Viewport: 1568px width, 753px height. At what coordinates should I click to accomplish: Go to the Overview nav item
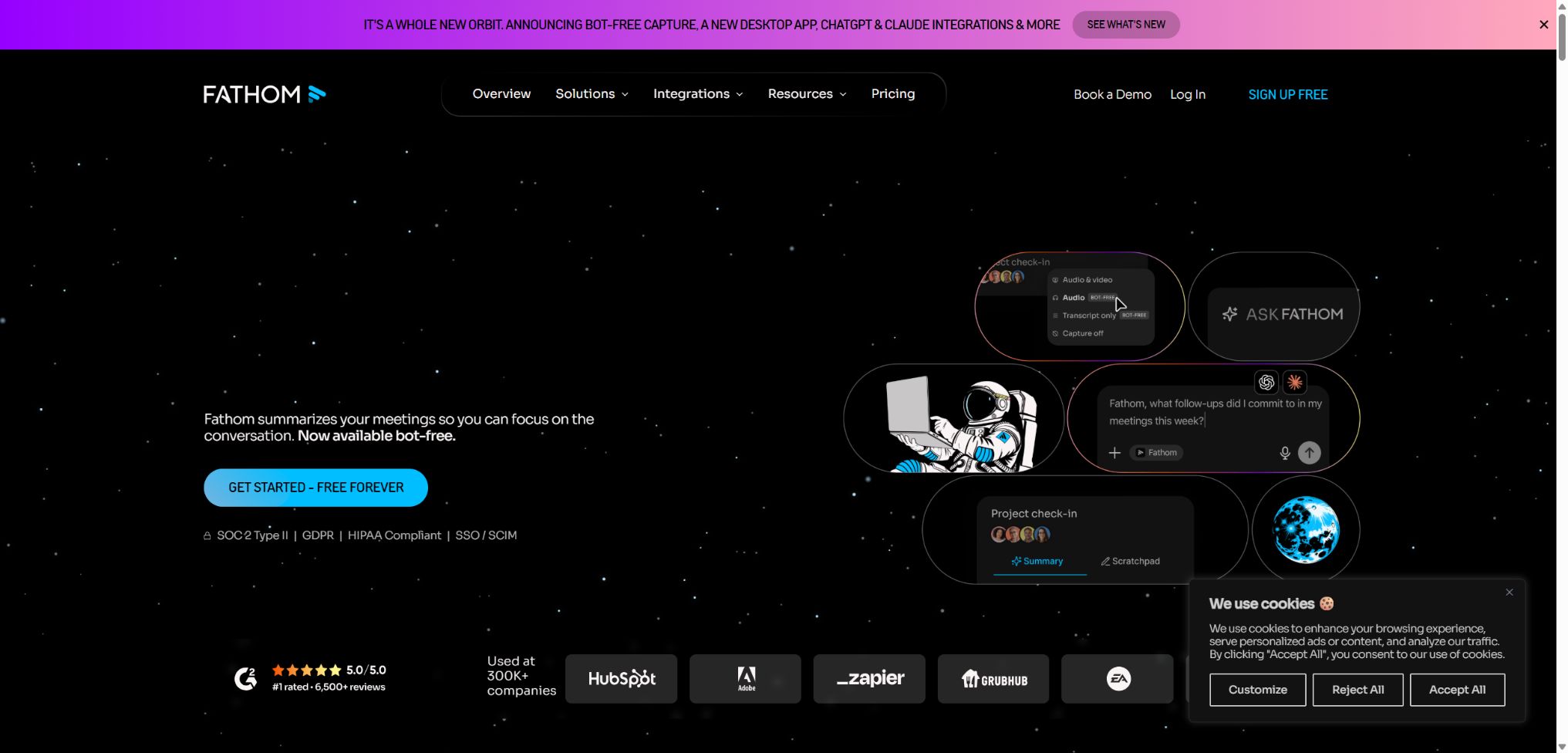[x=501, y=94]
